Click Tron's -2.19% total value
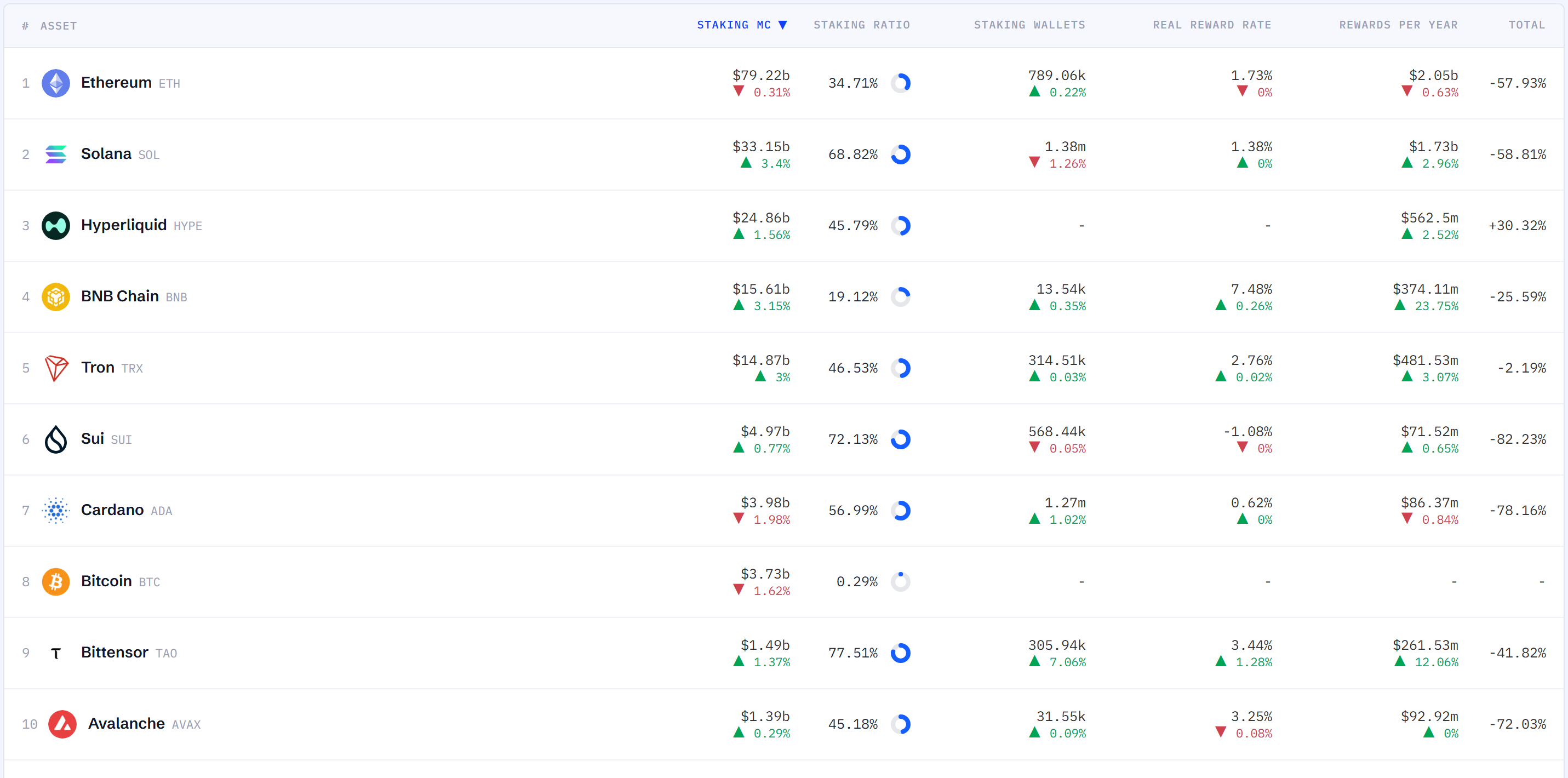 1521,368
